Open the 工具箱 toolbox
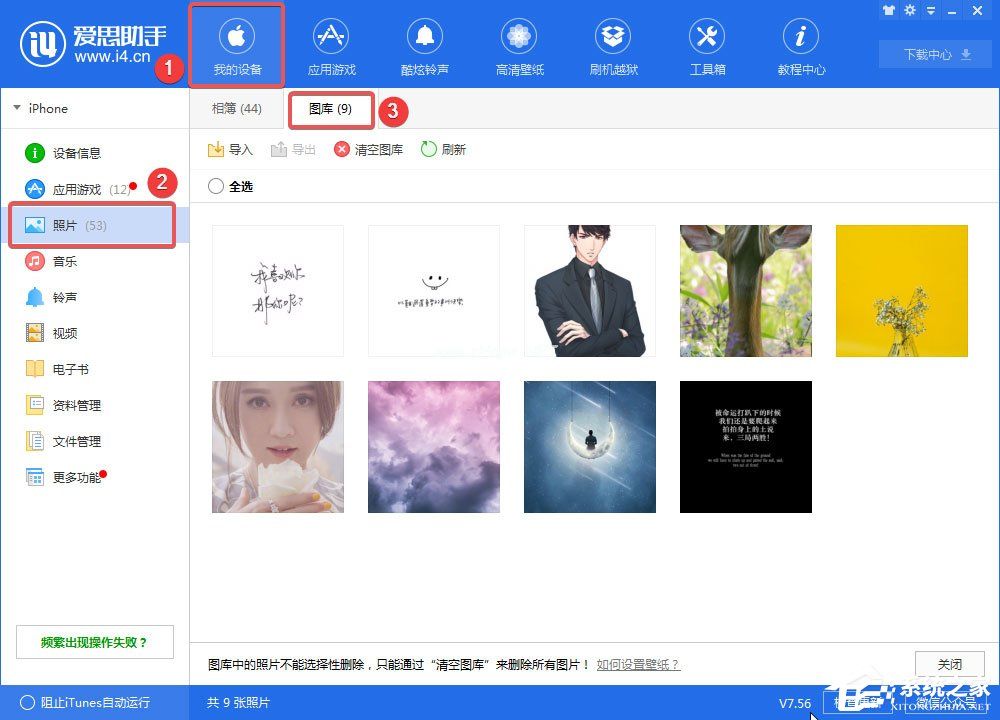 click(706, 44)
